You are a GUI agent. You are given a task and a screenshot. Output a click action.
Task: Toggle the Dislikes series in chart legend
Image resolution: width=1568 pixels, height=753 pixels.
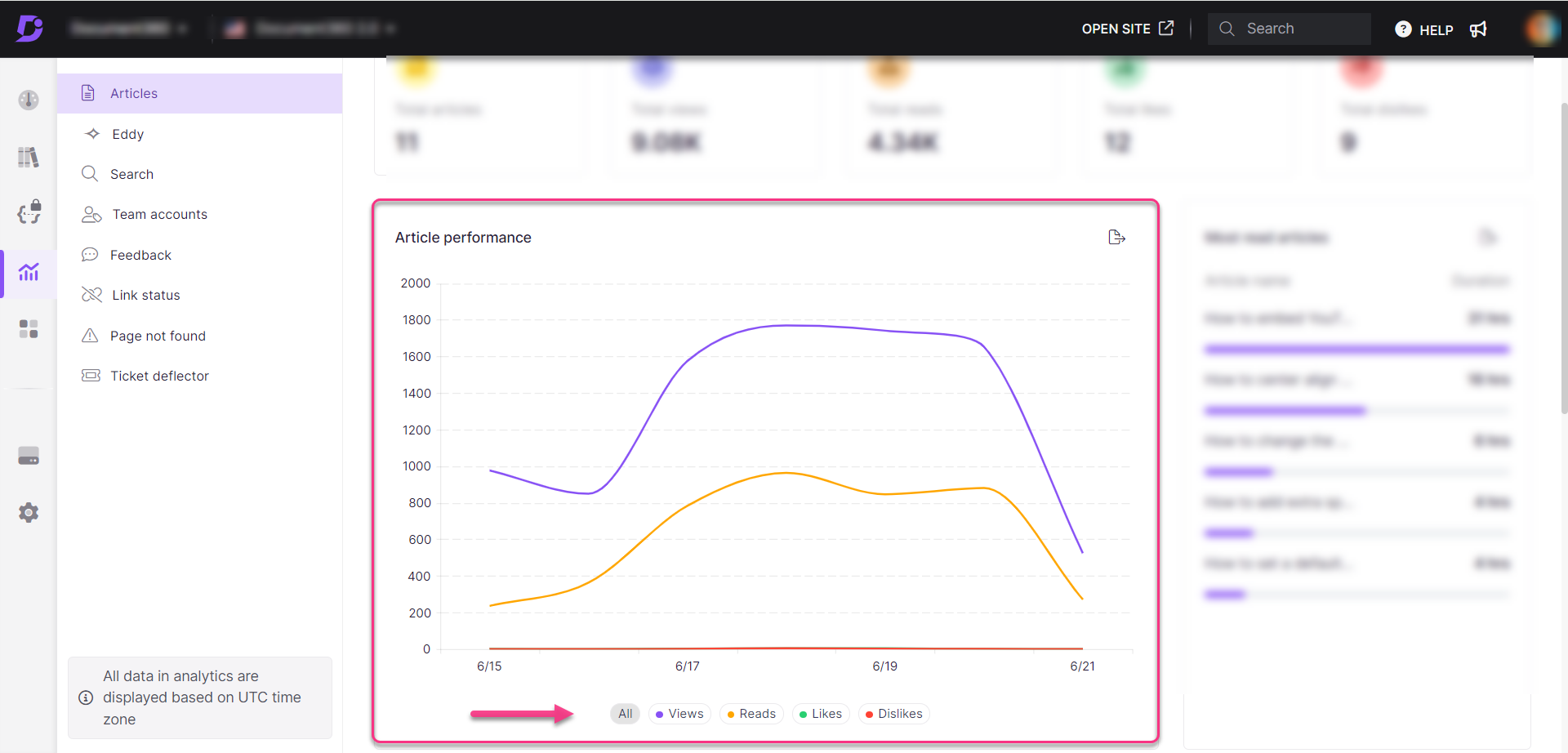[894, 714]
